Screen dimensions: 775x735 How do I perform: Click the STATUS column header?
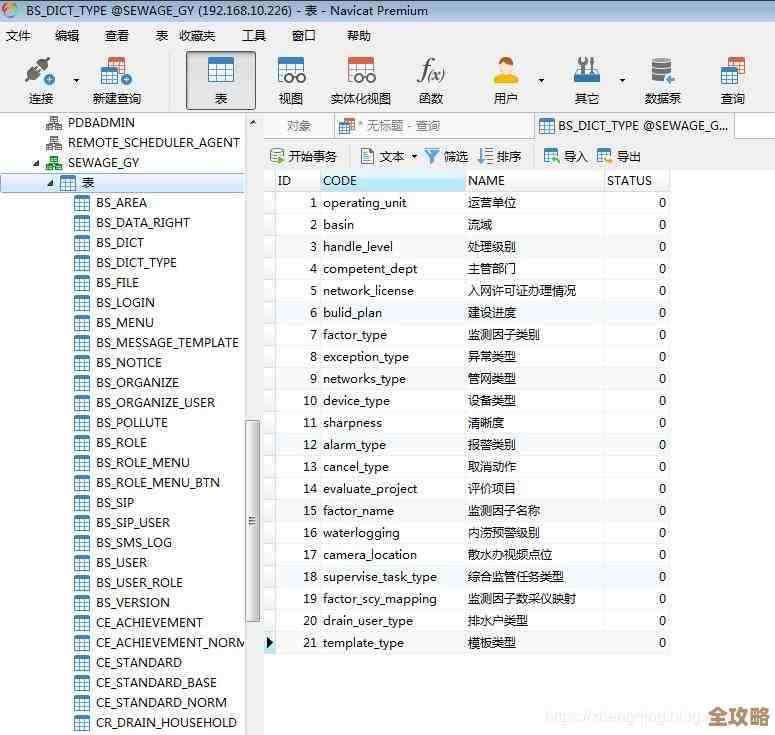[637, 181]
